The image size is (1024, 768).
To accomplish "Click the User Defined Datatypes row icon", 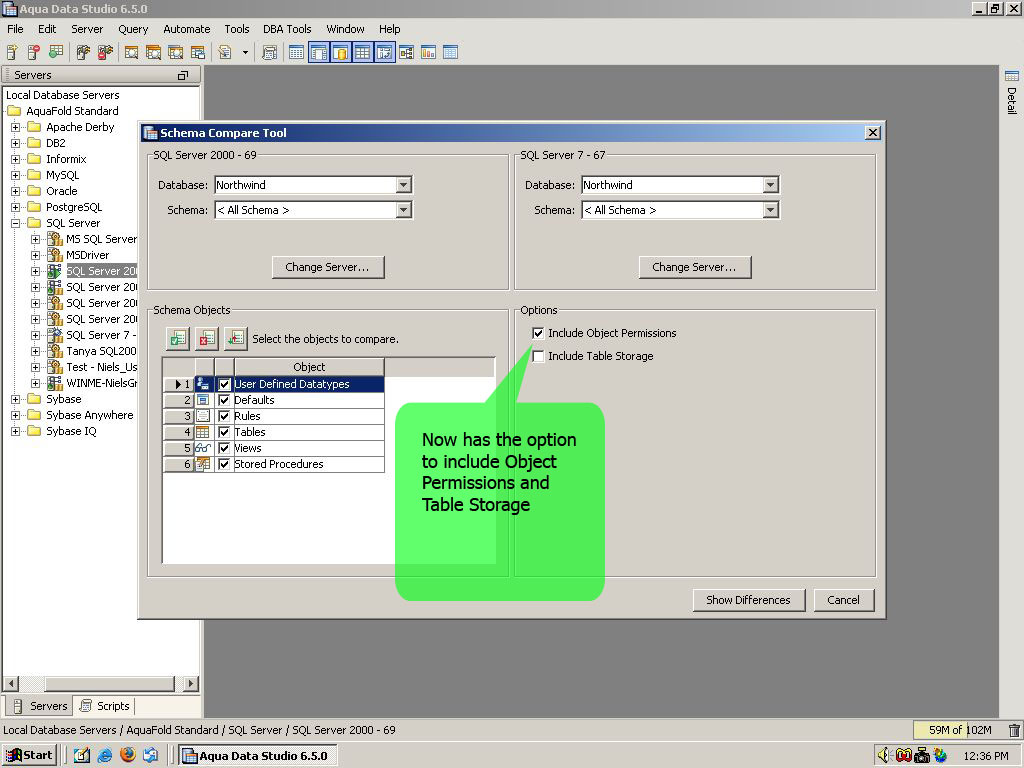I will pyautogui.click(x=204, y=384).
